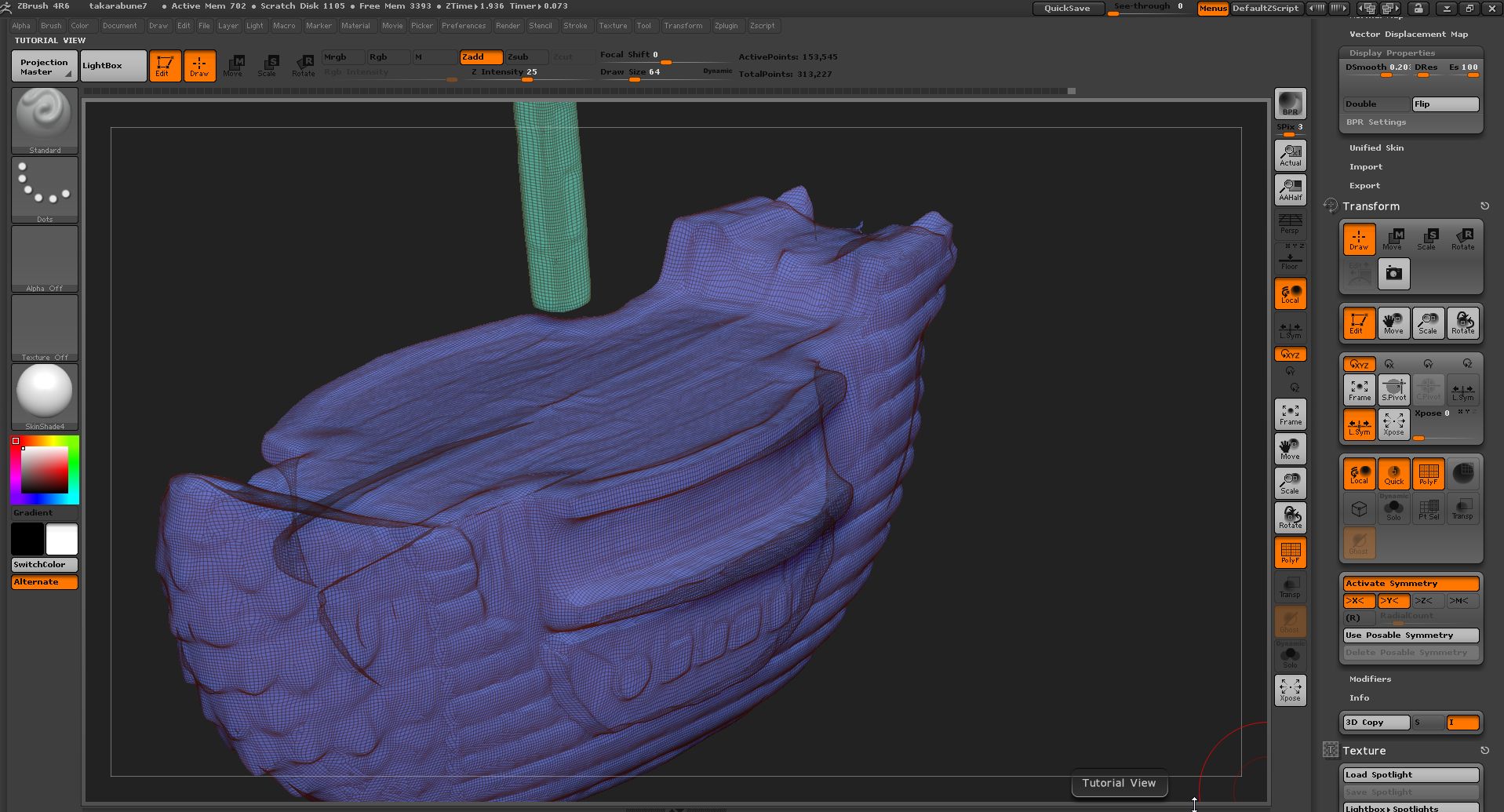Enable Zsub mode
1504x812 pixels.
(x=526, y=57)
